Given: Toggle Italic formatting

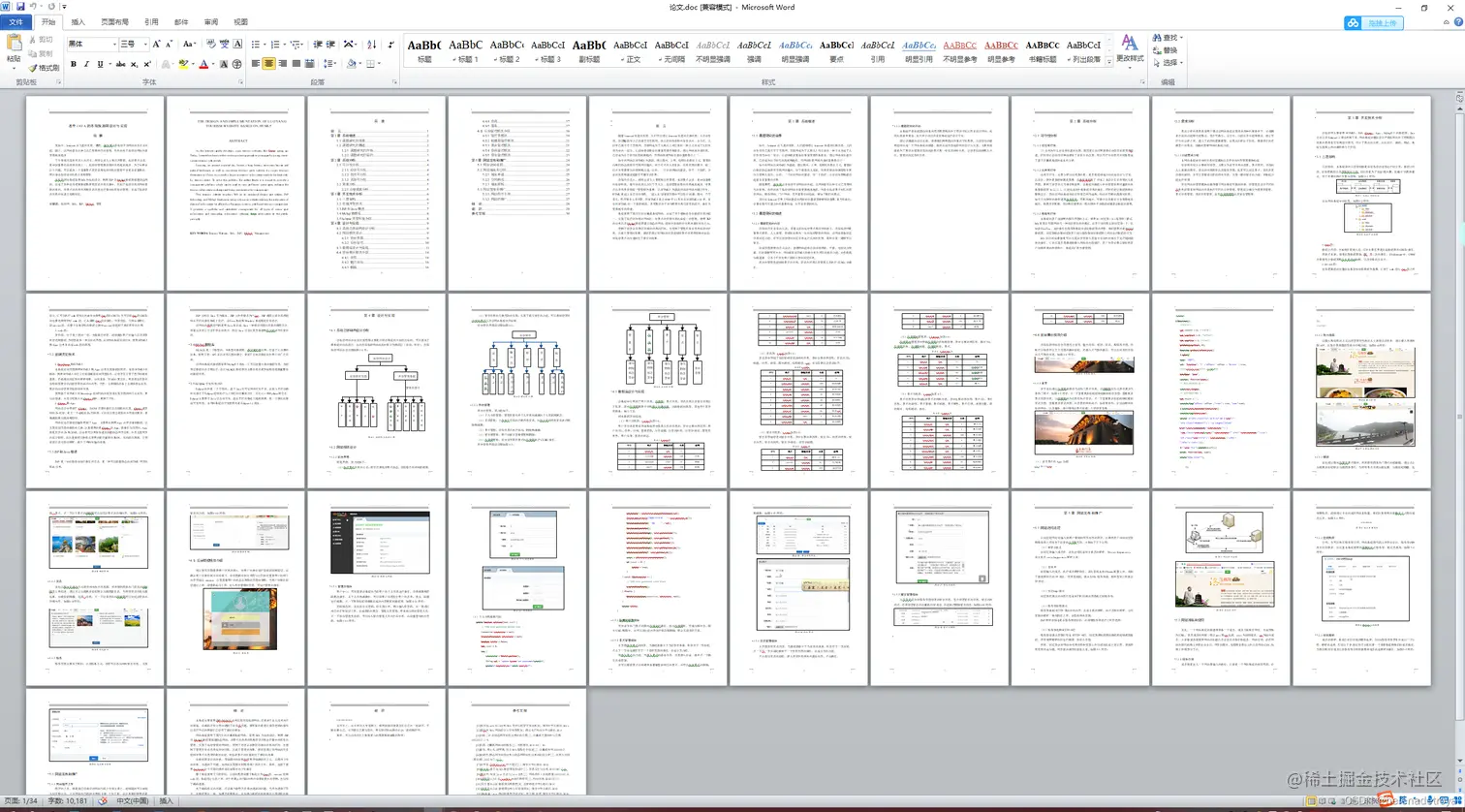Looking at the screenshot, I should [x=86, y=64].
